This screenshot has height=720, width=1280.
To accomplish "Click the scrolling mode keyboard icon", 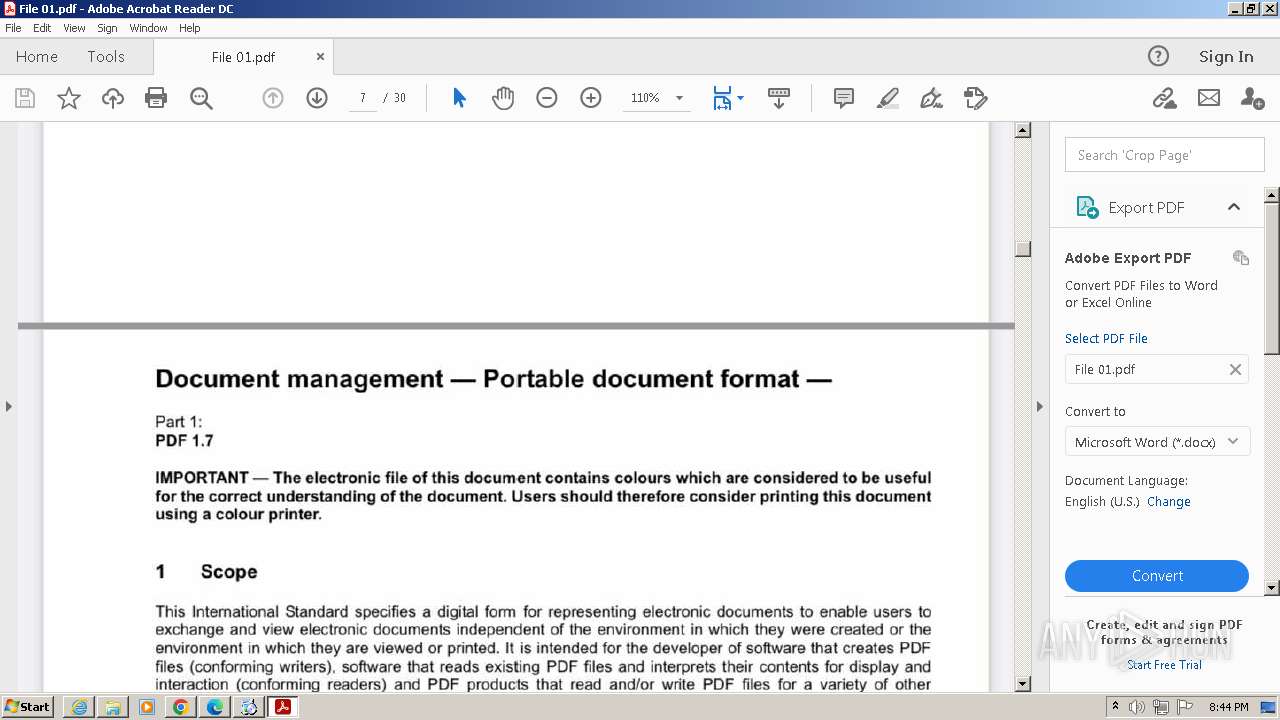I will (x=779, y=98).
